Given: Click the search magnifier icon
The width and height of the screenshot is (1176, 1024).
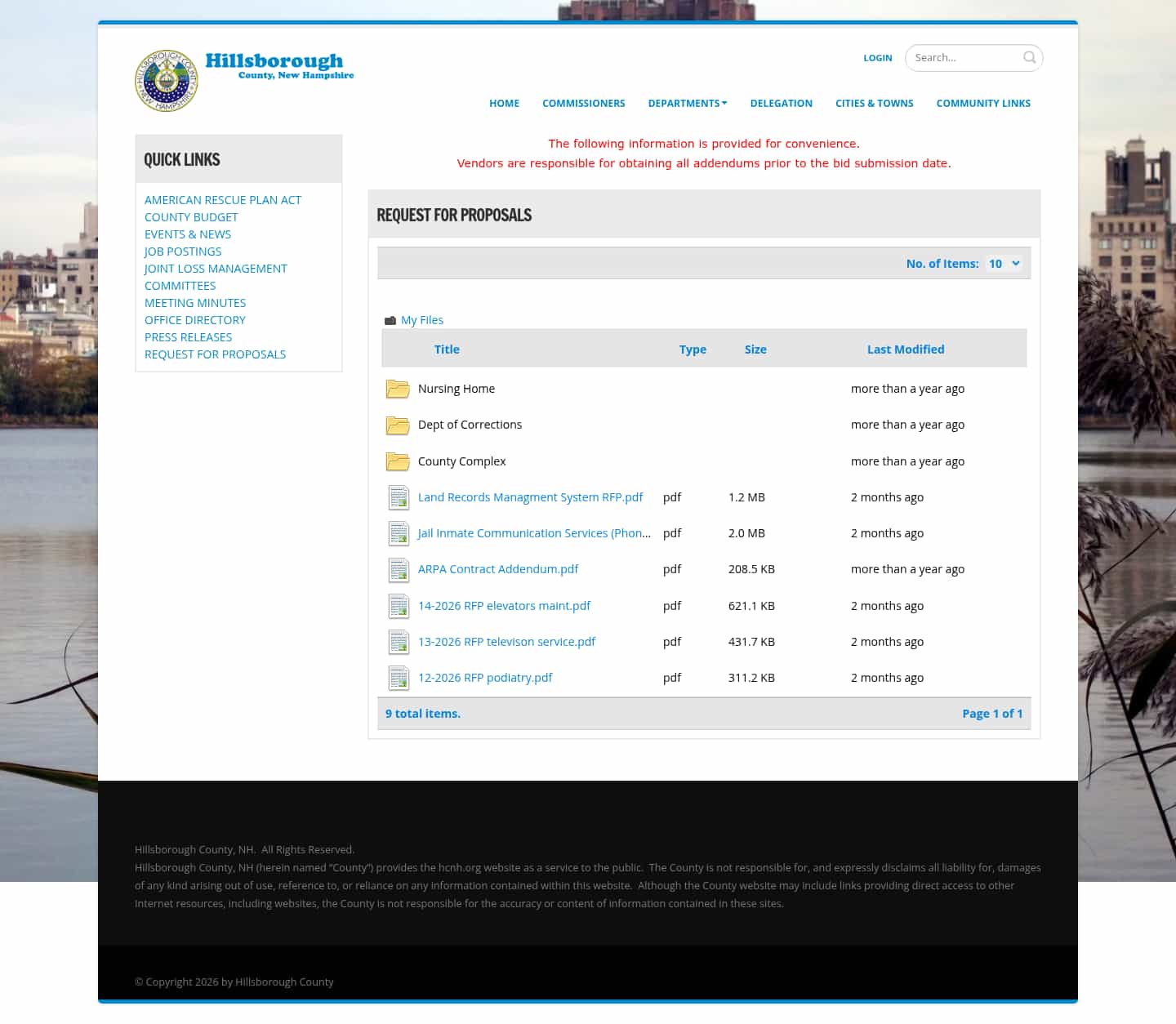Looking at the screenshot, I should pyautogui.click(x=1029, y=57).
